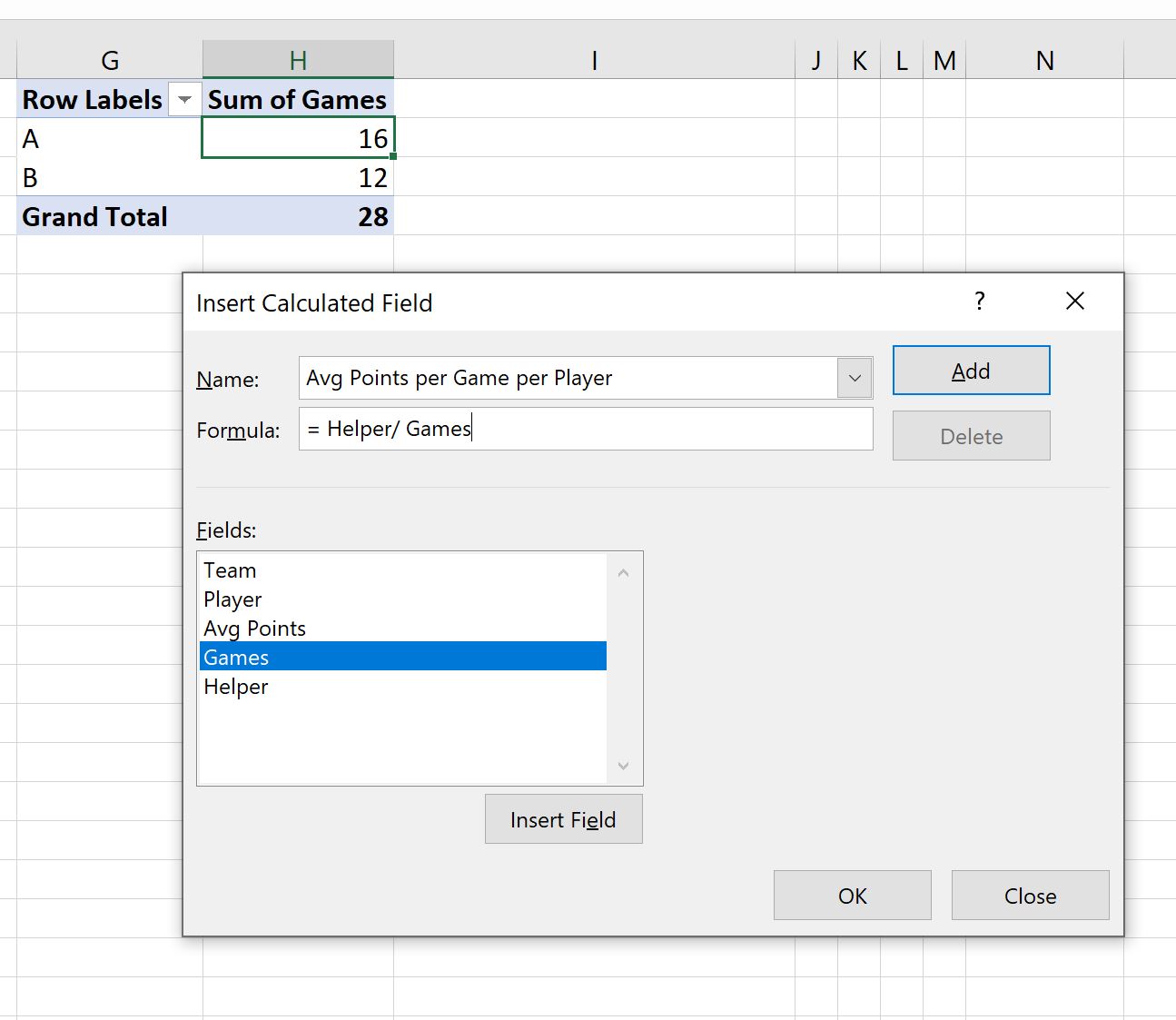Click the dialog help question mark icon

pos(980,301)
